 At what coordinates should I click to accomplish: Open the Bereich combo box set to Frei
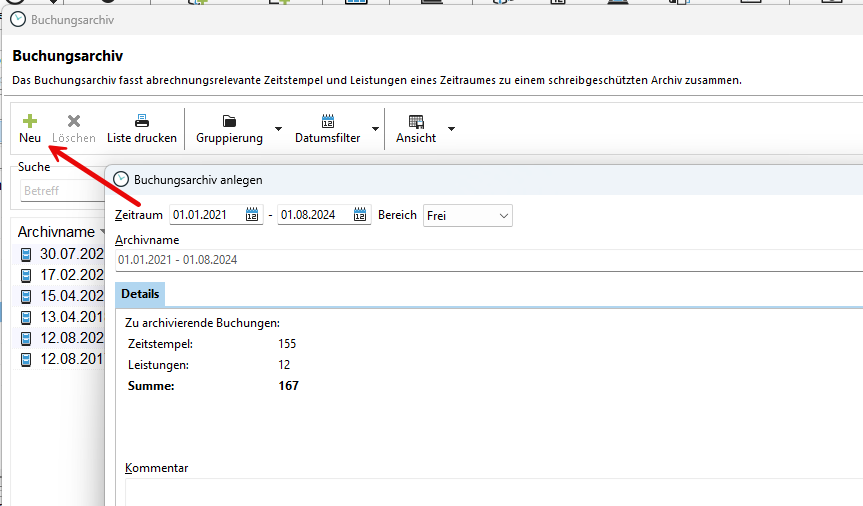point(467,215)
